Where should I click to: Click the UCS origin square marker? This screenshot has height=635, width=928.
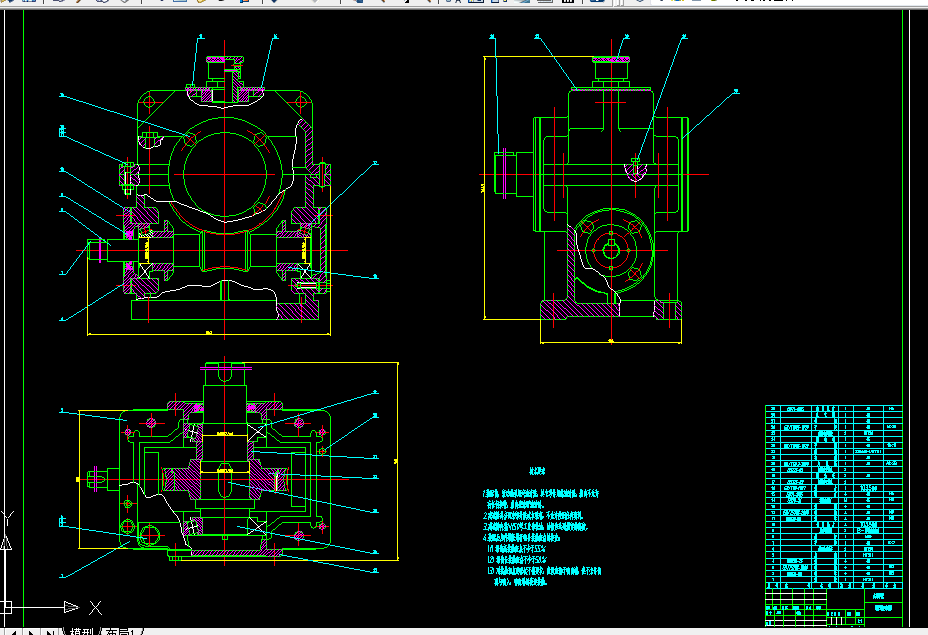pos(6,607)
